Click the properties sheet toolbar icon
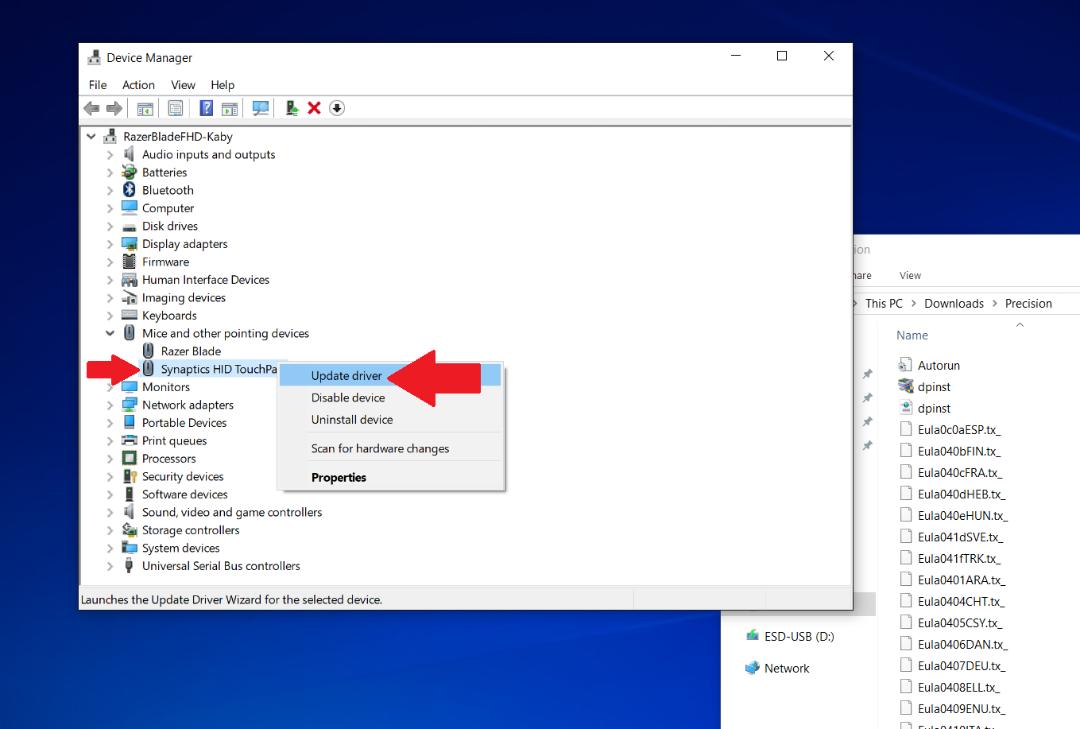 [x=176, y=108]
